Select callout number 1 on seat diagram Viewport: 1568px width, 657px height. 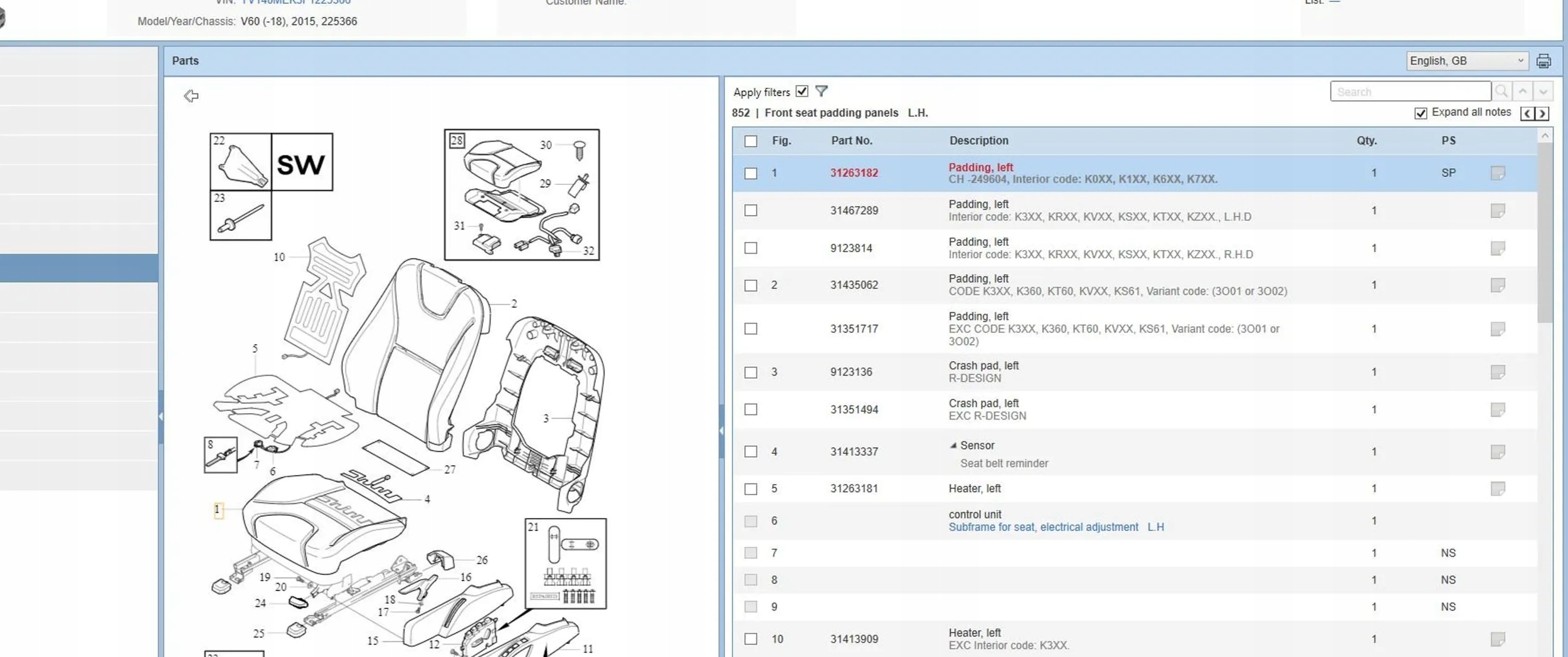pyautogui.click(x=218, y=510)
